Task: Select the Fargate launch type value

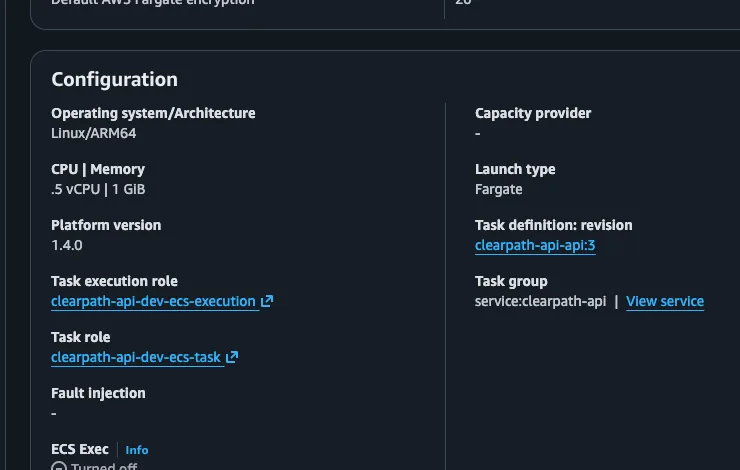Action: click(498, 189)
